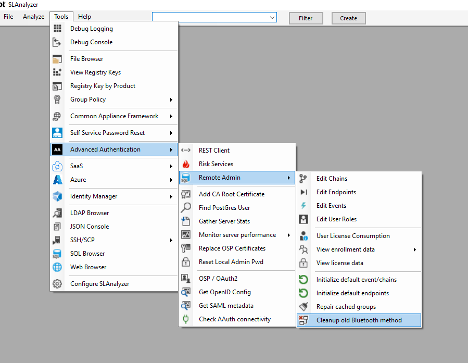Expand the Azure submenu arrow
The width and height of the screenshot is (468, 363).
tap(171, 180)
